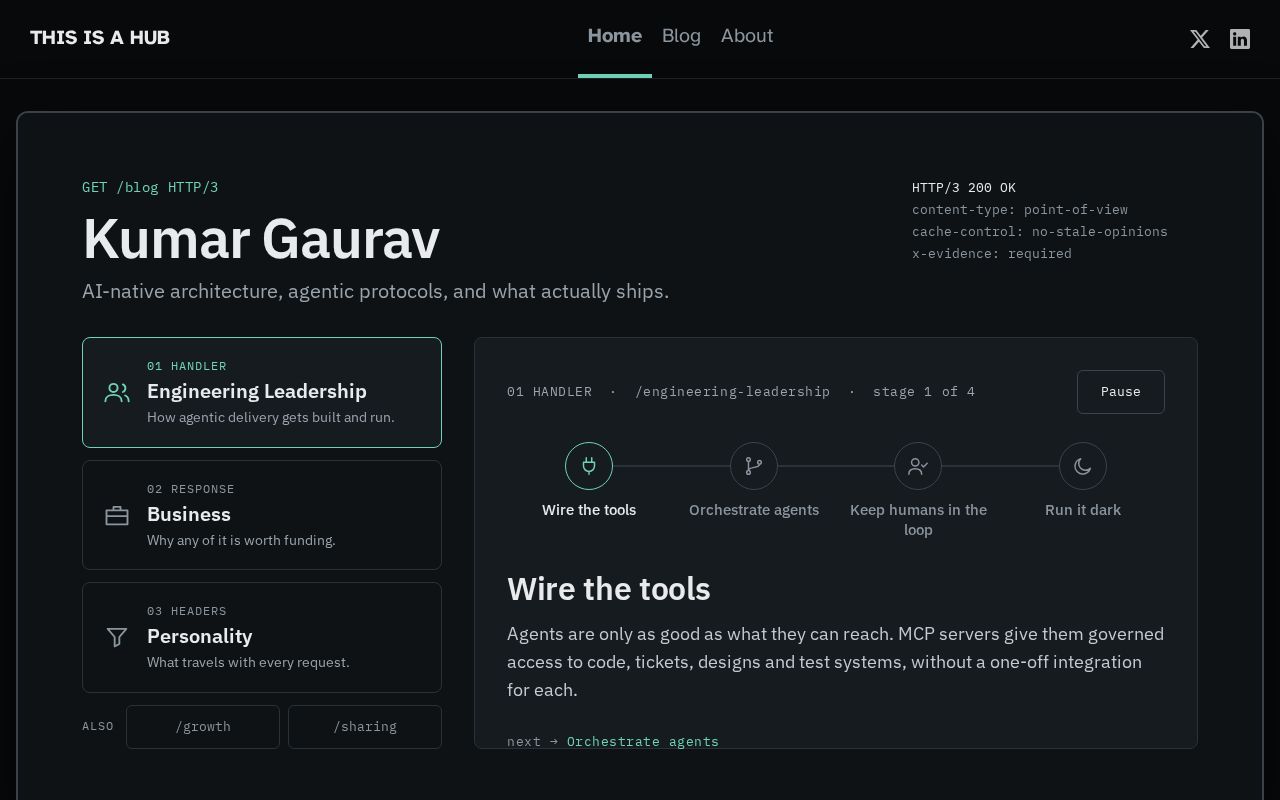Select the Personality card title
Viewport: 1280px width, 800px height.
pos(200,636)
